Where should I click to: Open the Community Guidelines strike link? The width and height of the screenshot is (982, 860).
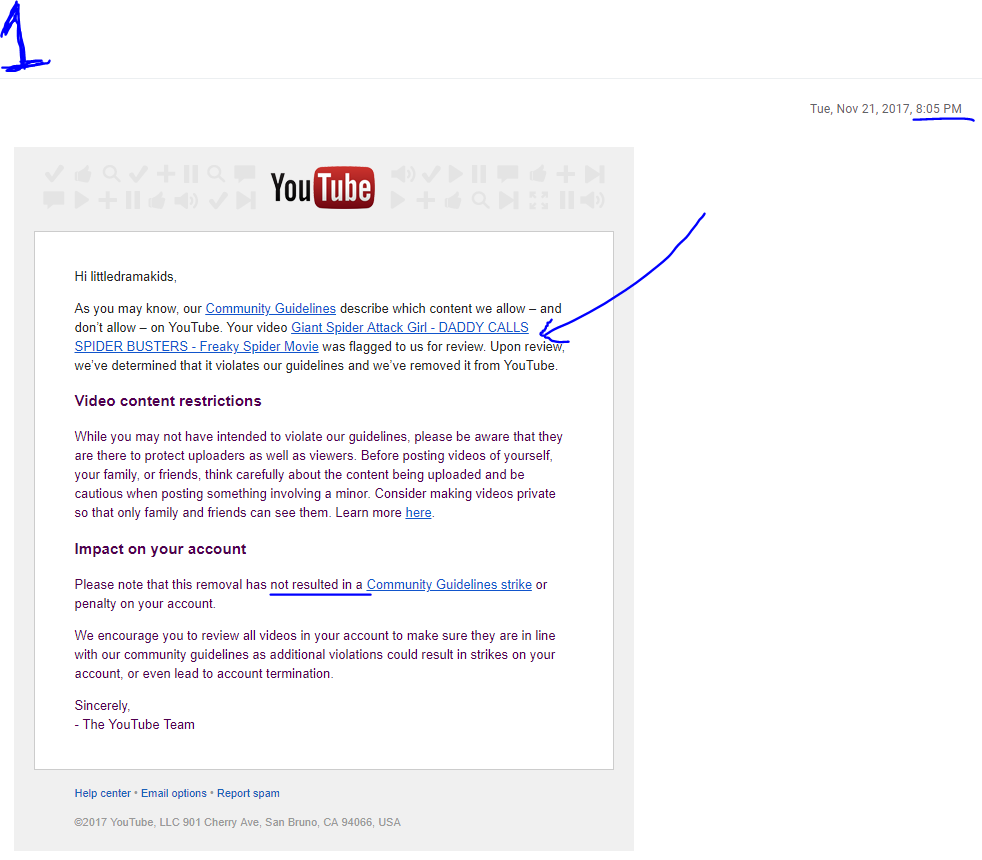(449, 585)
